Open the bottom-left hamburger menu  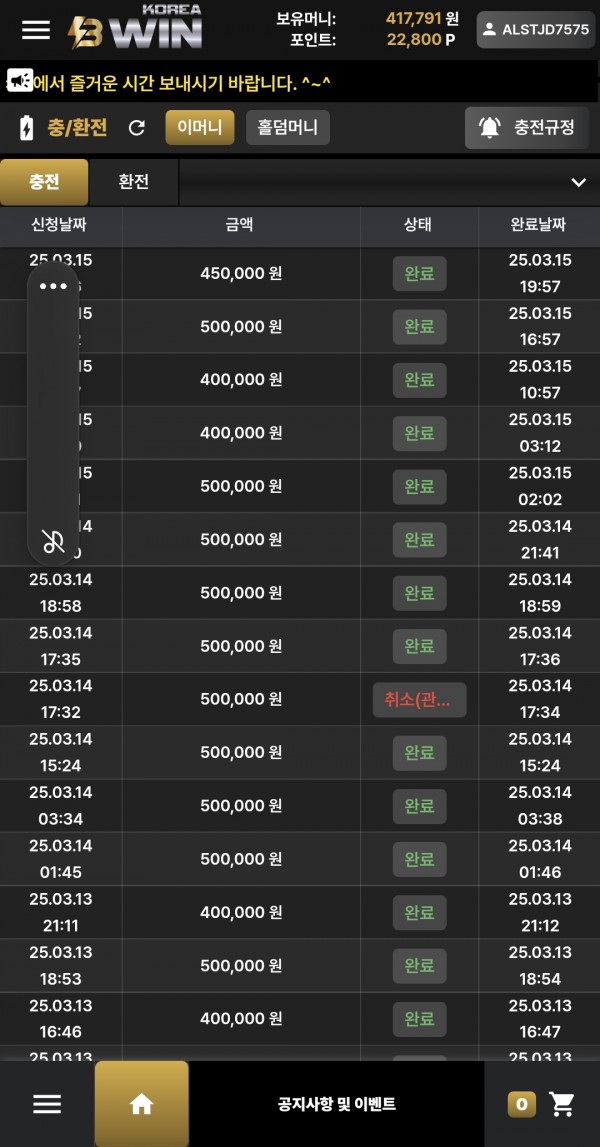pos(47,1104)
